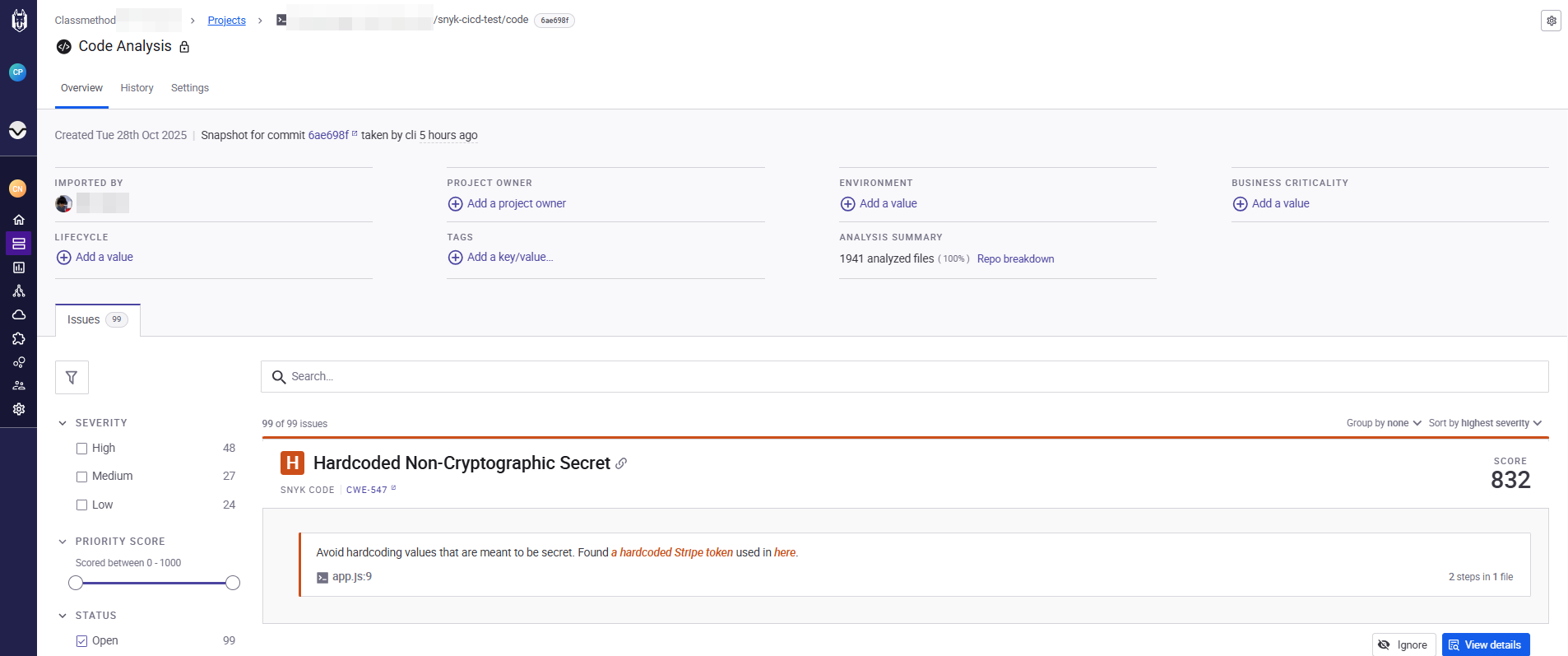
Task: Open the Projects icon in sidebar
Action: point(18,244)
